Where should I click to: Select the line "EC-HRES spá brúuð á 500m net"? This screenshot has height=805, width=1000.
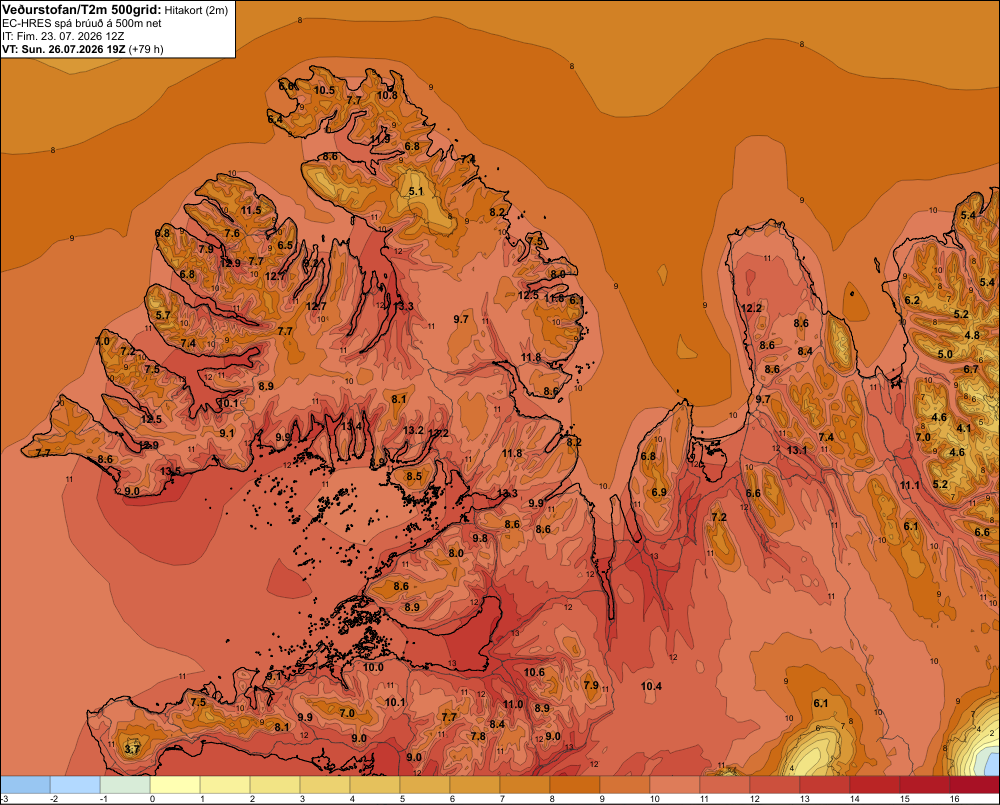pos(82,24)
